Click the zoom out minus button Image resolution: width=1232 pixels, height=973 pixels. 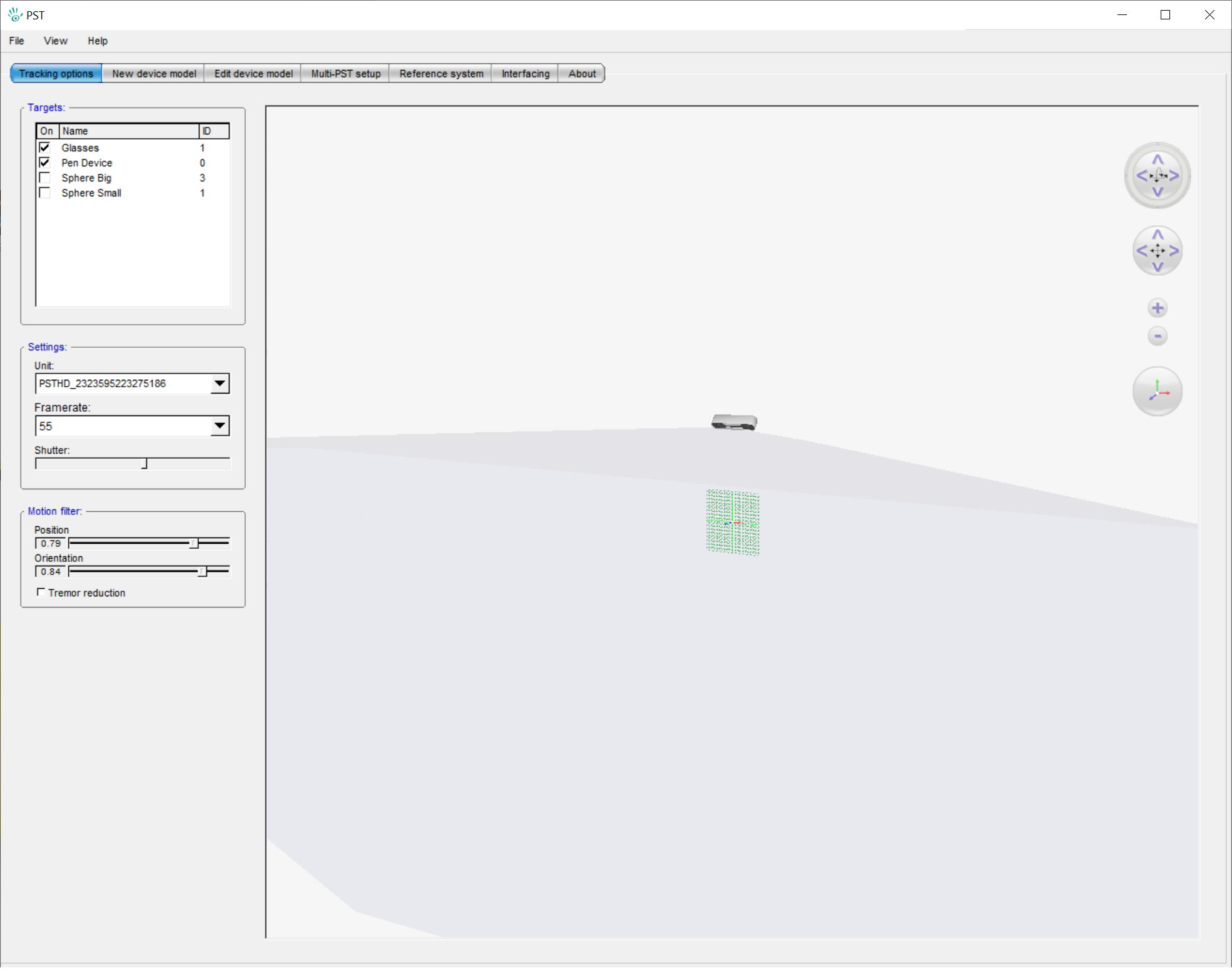(x=1158, y=336)
